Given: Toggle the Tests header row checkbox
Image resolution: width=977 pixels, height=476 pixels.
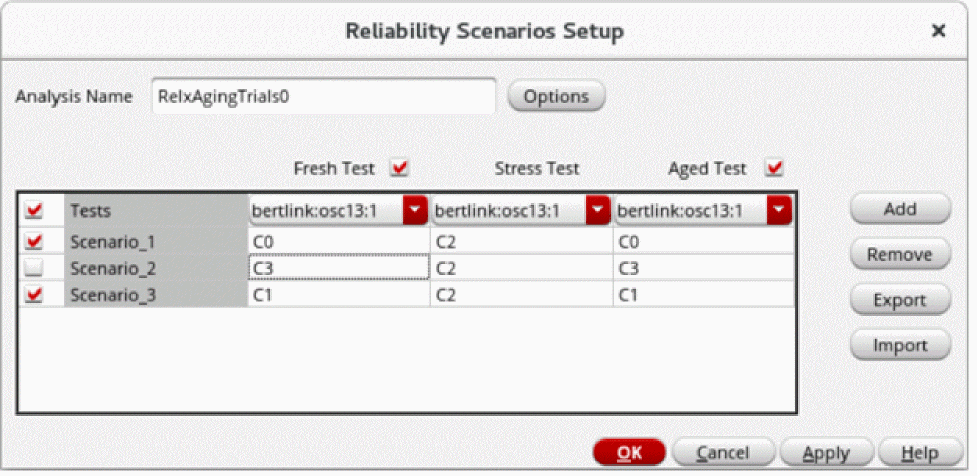Looking at the screenshot, I should pyautogui.click(x=35, y=211).
